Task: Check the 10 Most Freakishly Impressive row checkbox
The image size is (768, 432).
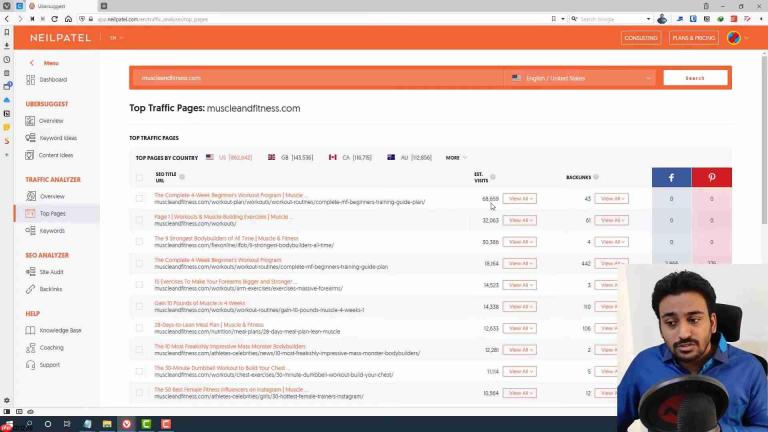Action: point(140,349)
